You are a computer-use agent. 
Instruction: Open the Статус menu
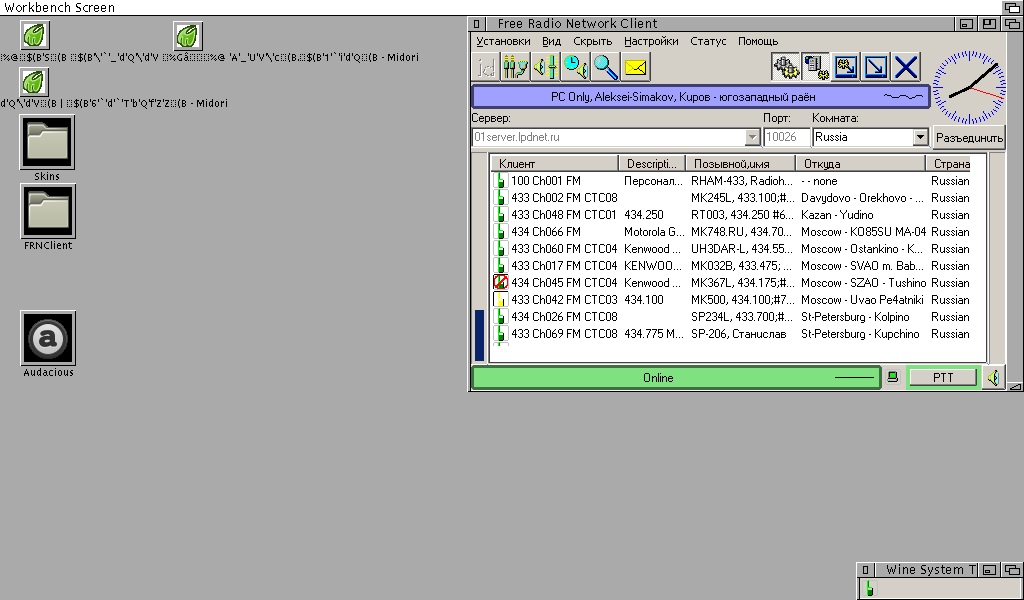click(708, 41)
